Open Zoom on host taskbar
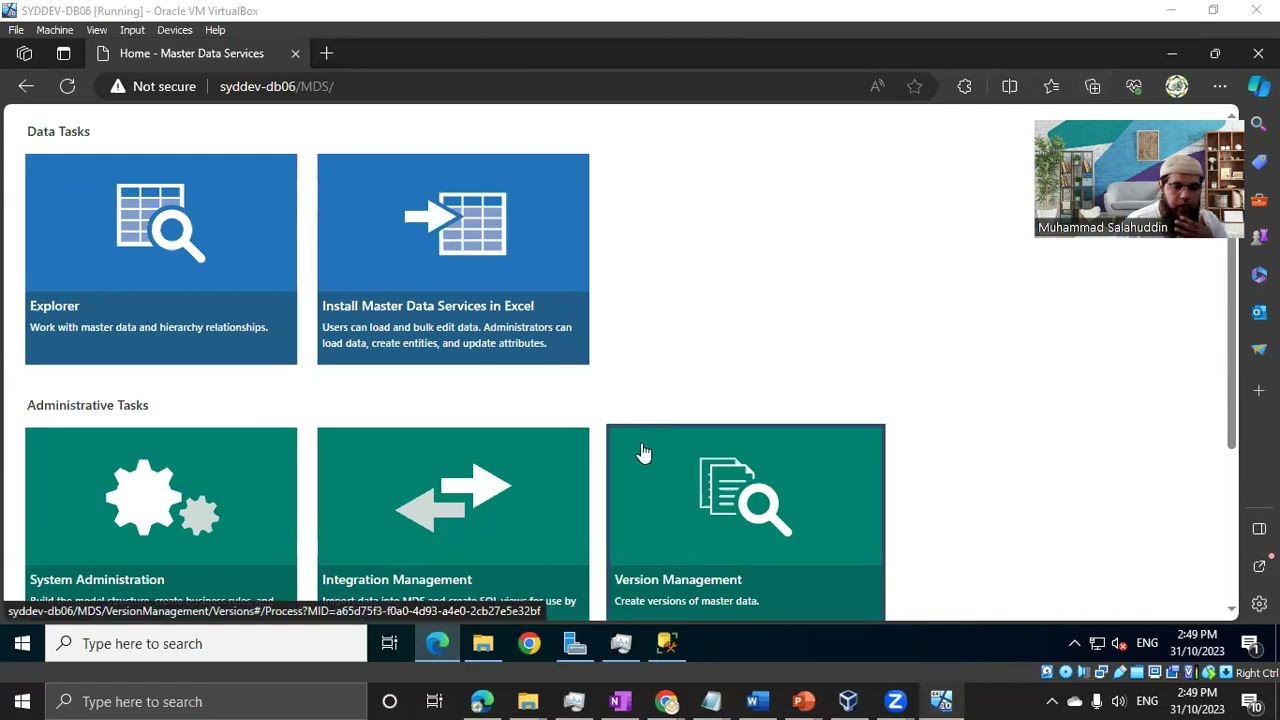The image size is (1280, 720). (x=895, y=701)
